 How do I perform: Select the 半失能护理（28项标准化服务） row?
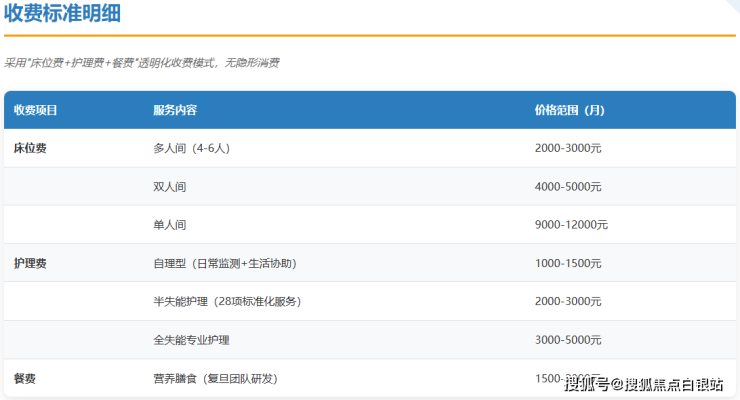click(x=227, y=302)
